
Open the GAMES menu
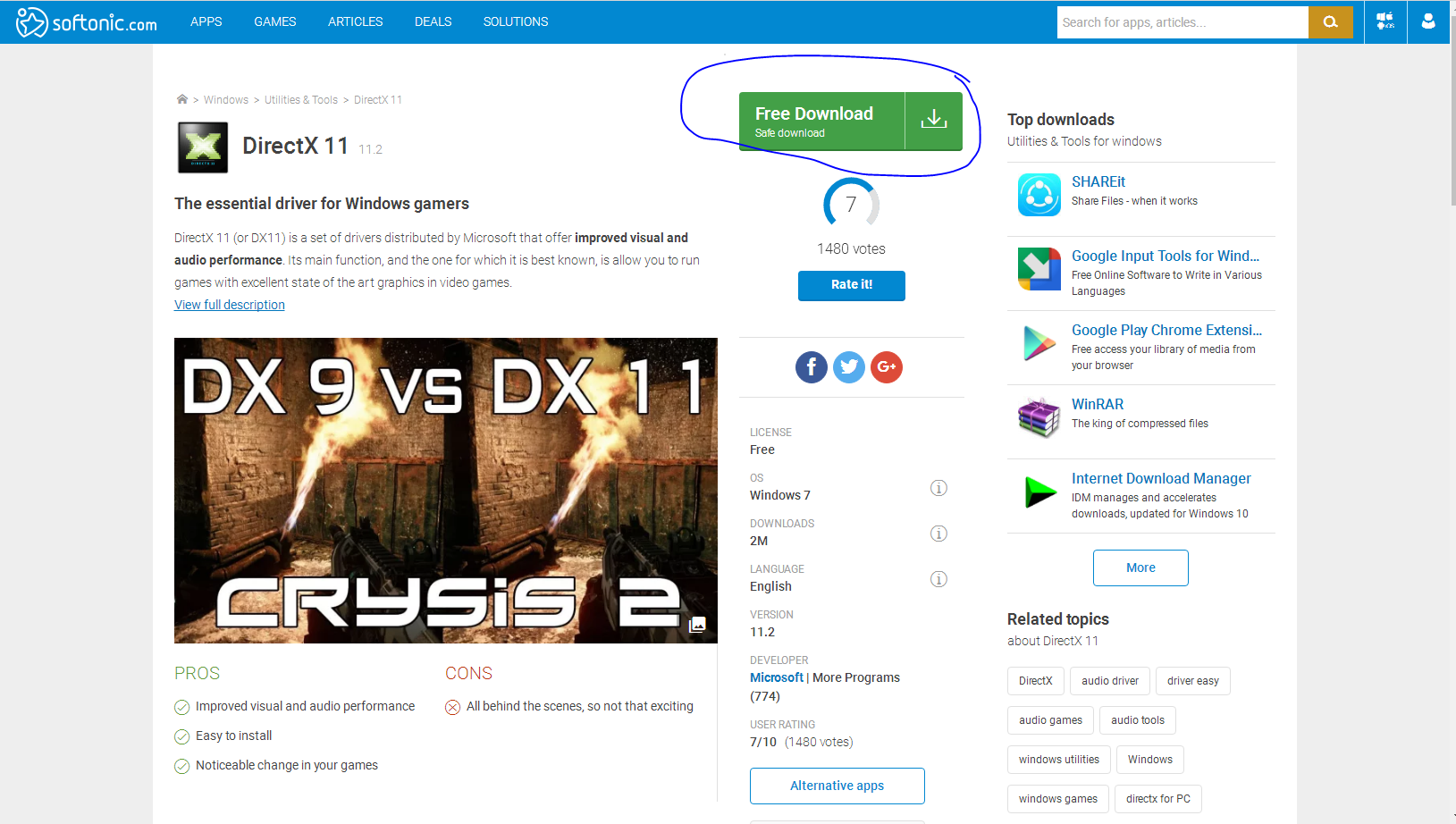274,21
